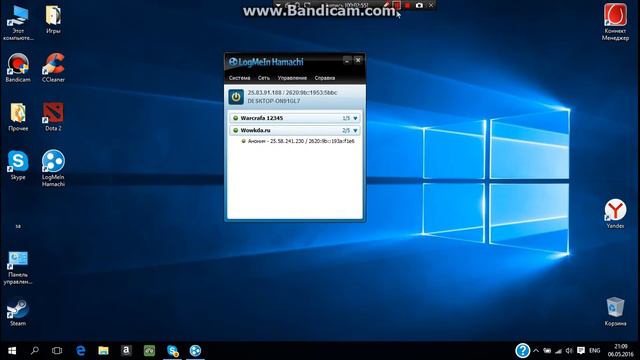Launch the Bandicam desktop shortcut
Screen dimensions: 640x360
coord(18,68)
